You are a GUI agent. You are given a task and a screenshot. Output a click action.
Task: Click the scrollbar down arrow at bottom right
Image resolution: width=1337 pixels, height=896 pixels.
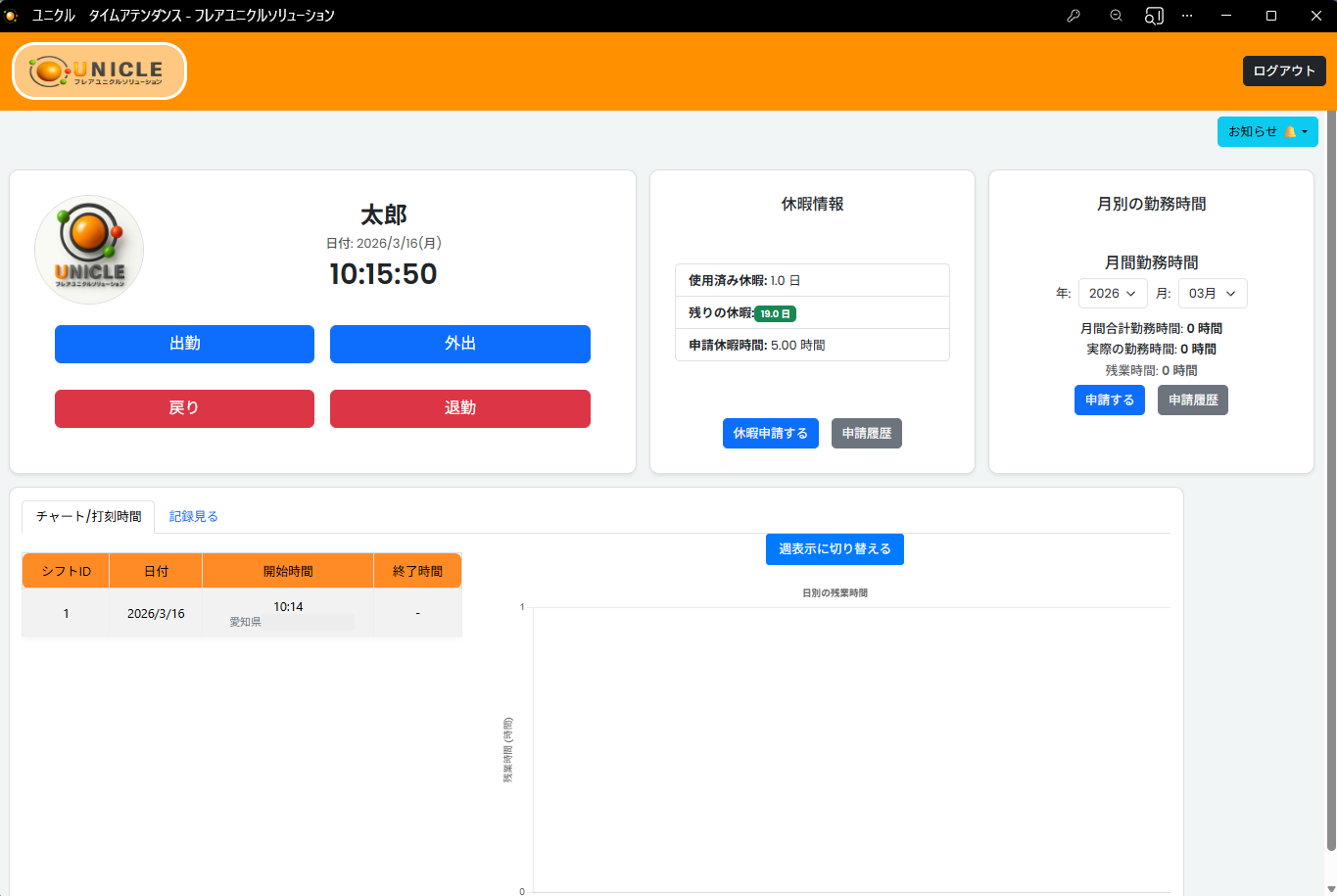tap(1329, 887)
